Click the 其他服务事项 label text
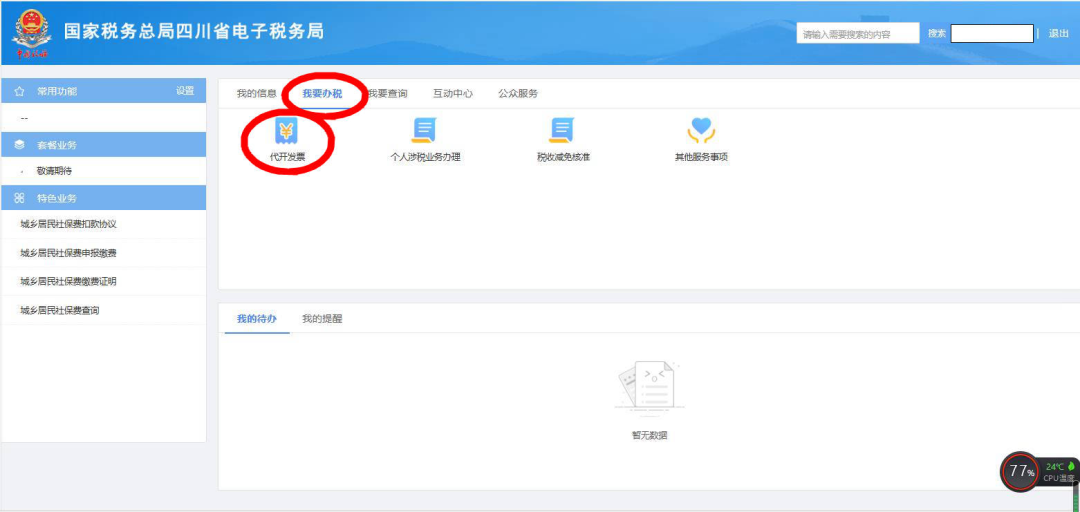 701,157
